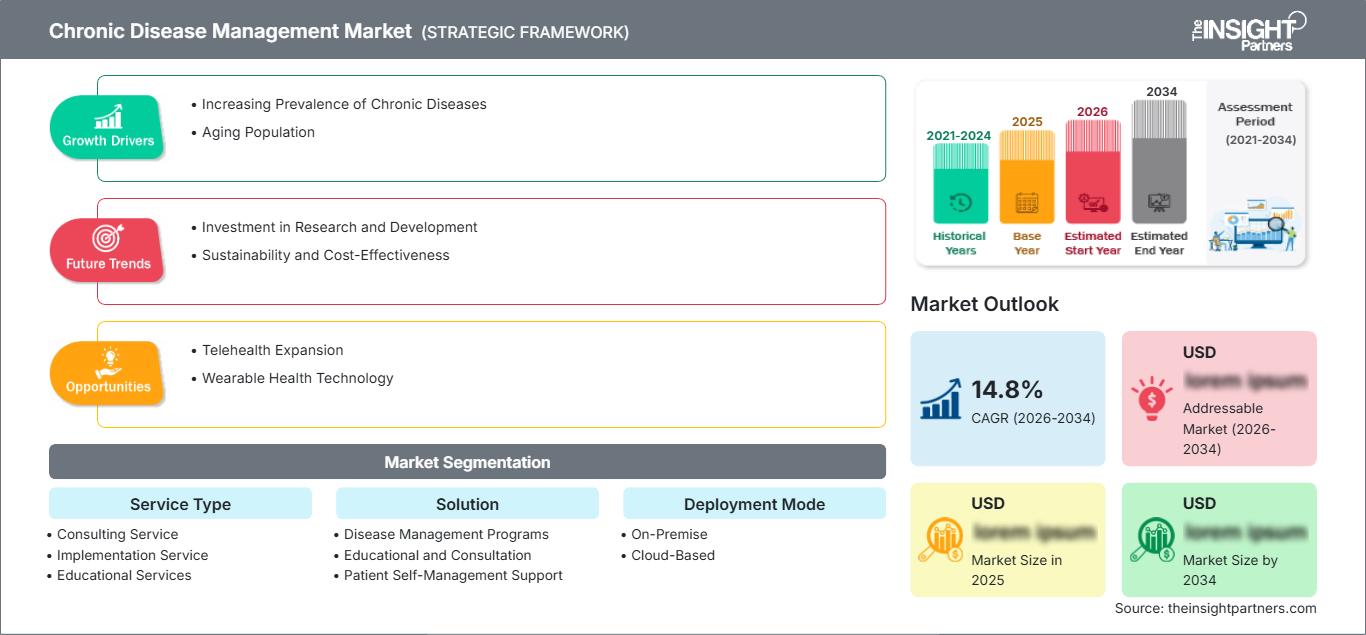Toggle the Cloud-Based deployment option

(x=672, y=555)
